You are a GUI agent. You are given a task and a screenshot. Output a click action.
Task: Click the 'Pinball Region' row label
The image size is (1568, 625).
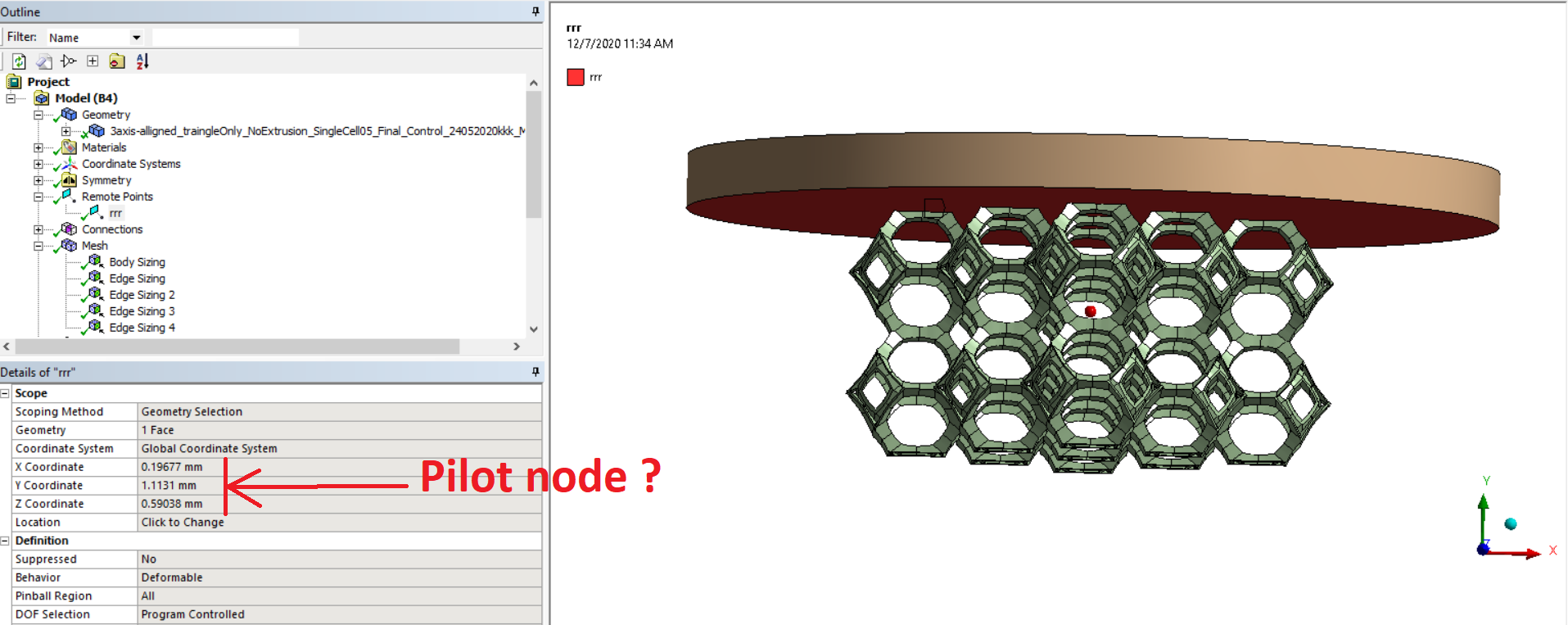click(x=53, y=596)
